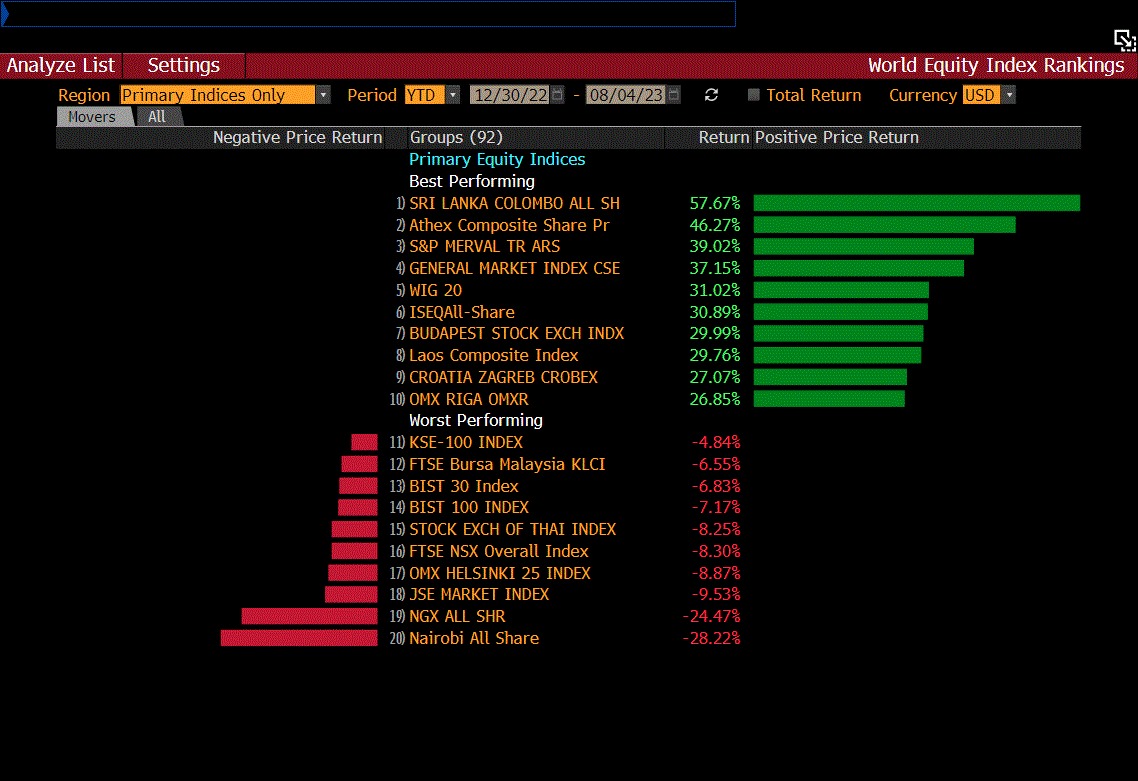Open the end date calendar icon
The width and height of the screenshot is (1138, 781).
[674, 95]
